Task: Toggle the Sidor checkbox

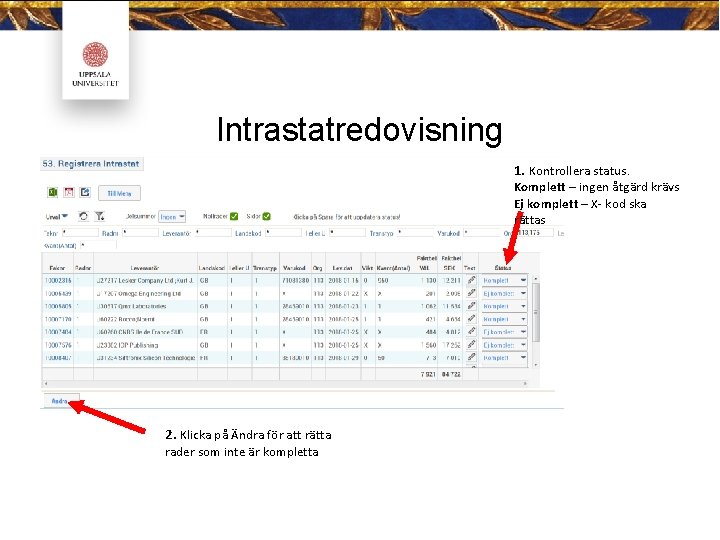Action: click(266, 216)
